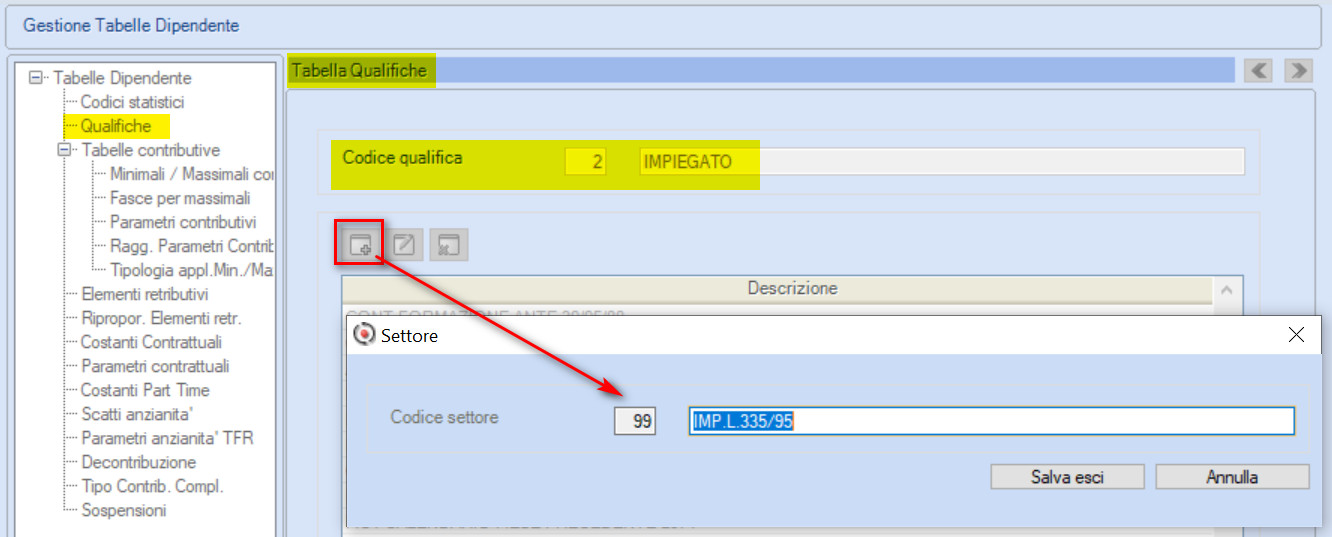This screenshot has height=537, width=1332.
Task: Click the Codice qualifica label
Action: [402, 157]
